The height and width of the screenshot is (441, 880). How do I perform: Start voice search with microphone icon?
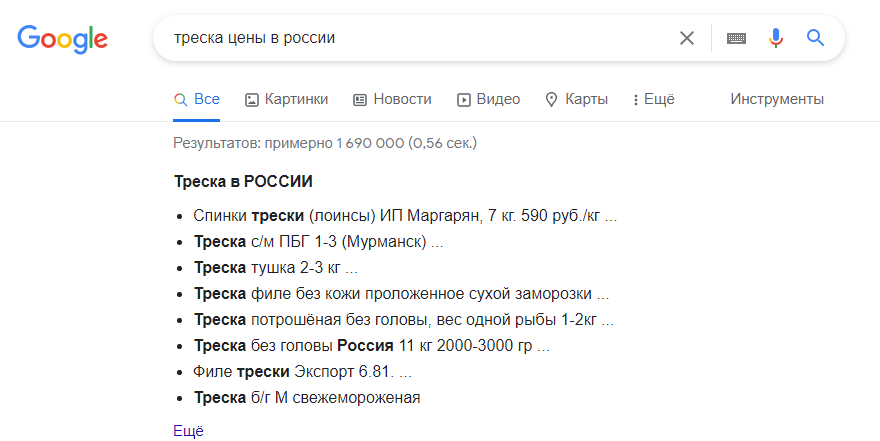click(776, 38)
